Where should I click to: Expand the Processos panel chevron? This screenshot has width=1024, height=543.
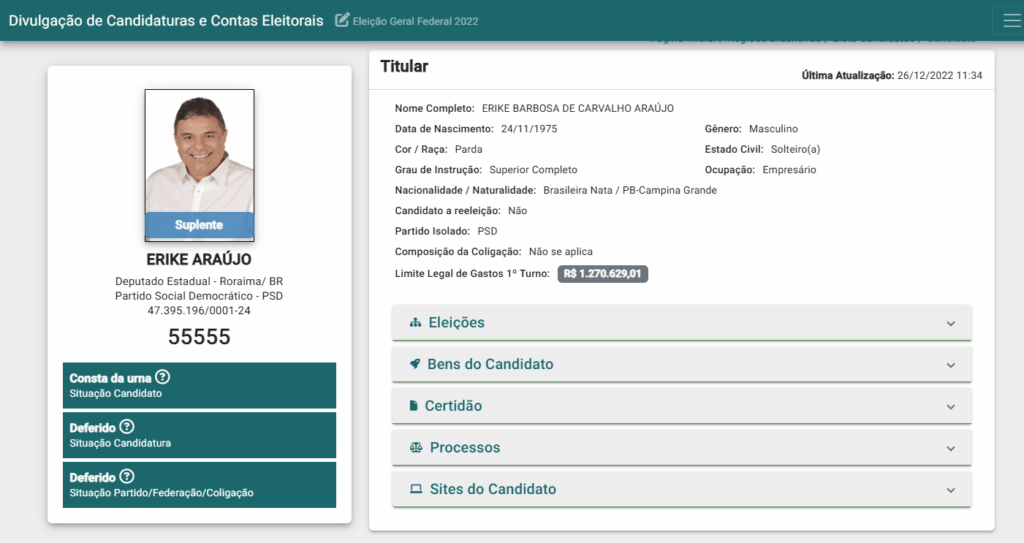click(x=951, y=448)
